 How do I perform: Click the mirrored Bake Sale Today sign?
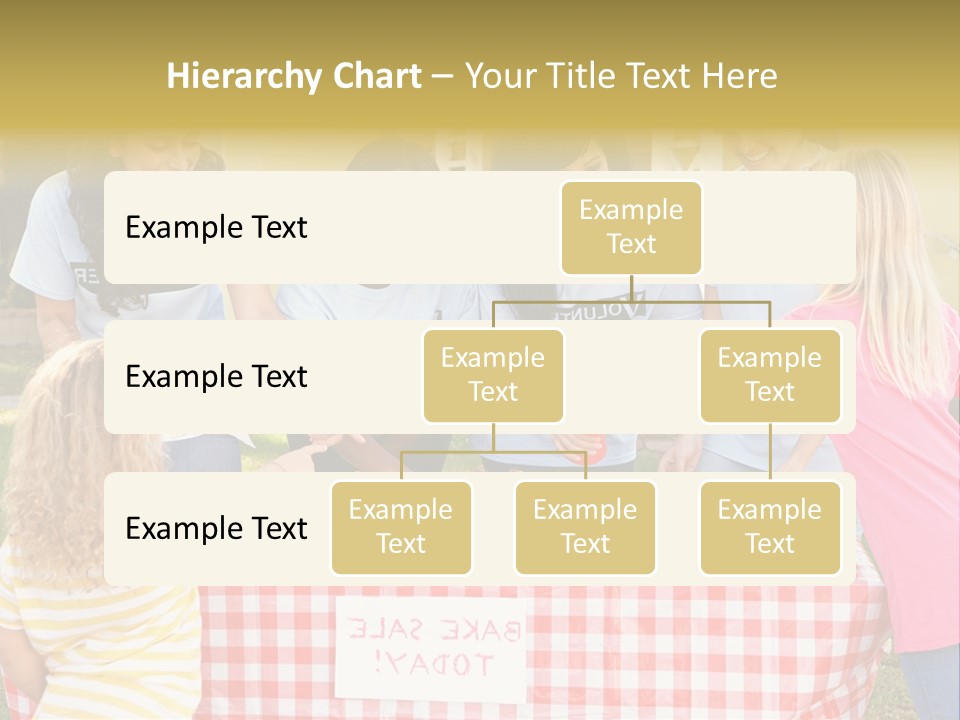(x=431, y=646)
